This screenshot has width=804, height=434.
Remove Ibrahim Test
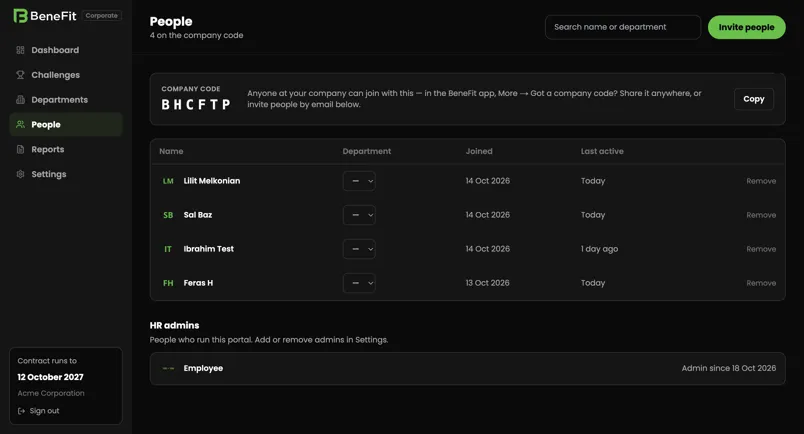761,249
